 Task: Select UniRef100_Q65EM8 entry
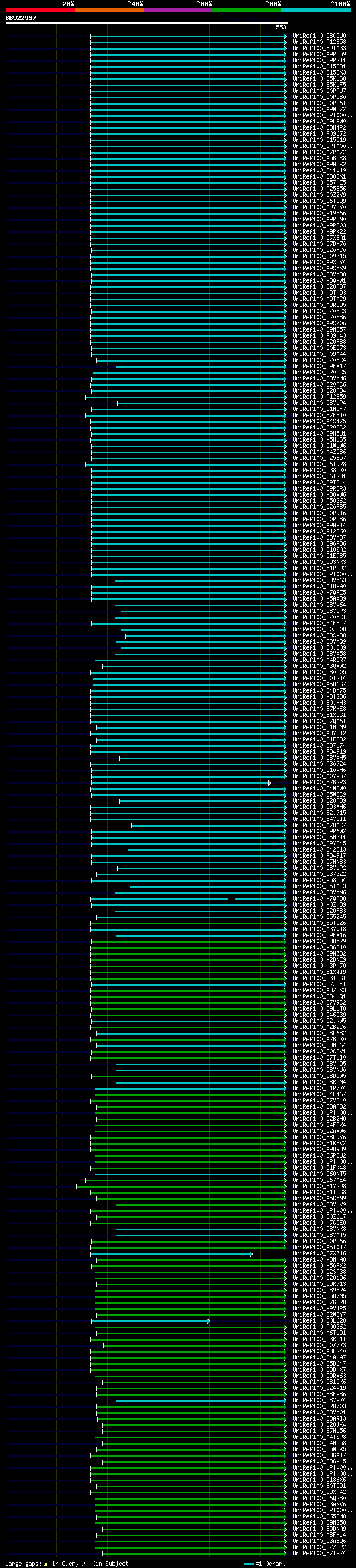pos(319,1516)
